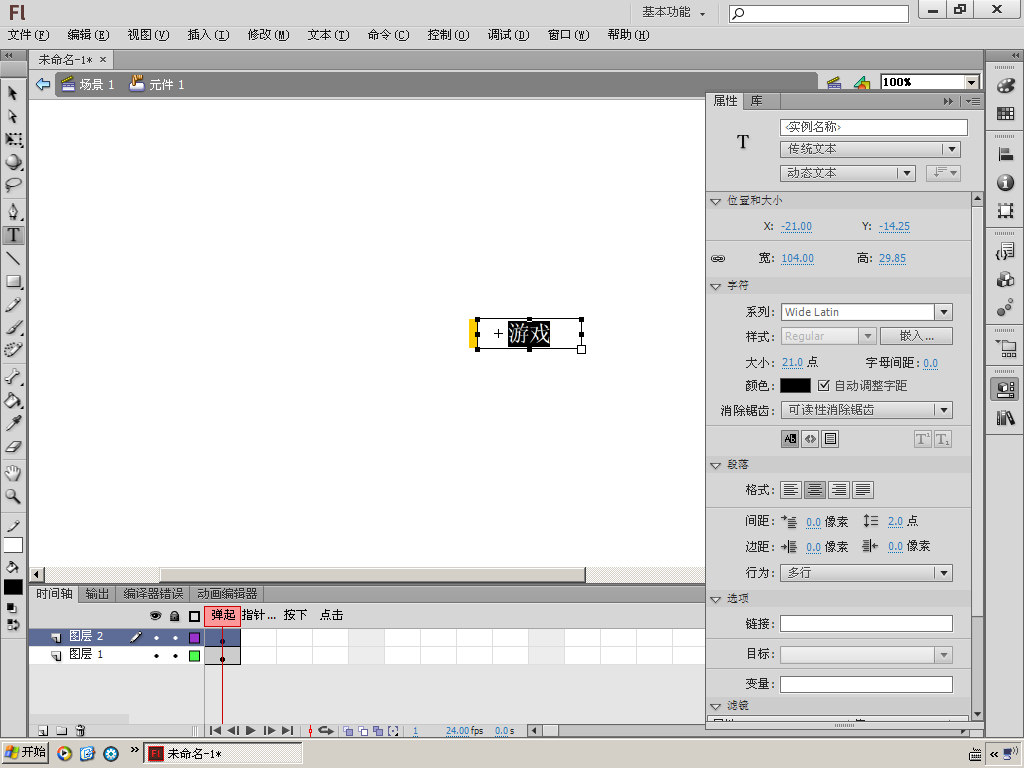Open the black text color swatch
This screenshot has height=768, width=1024.
795,385
